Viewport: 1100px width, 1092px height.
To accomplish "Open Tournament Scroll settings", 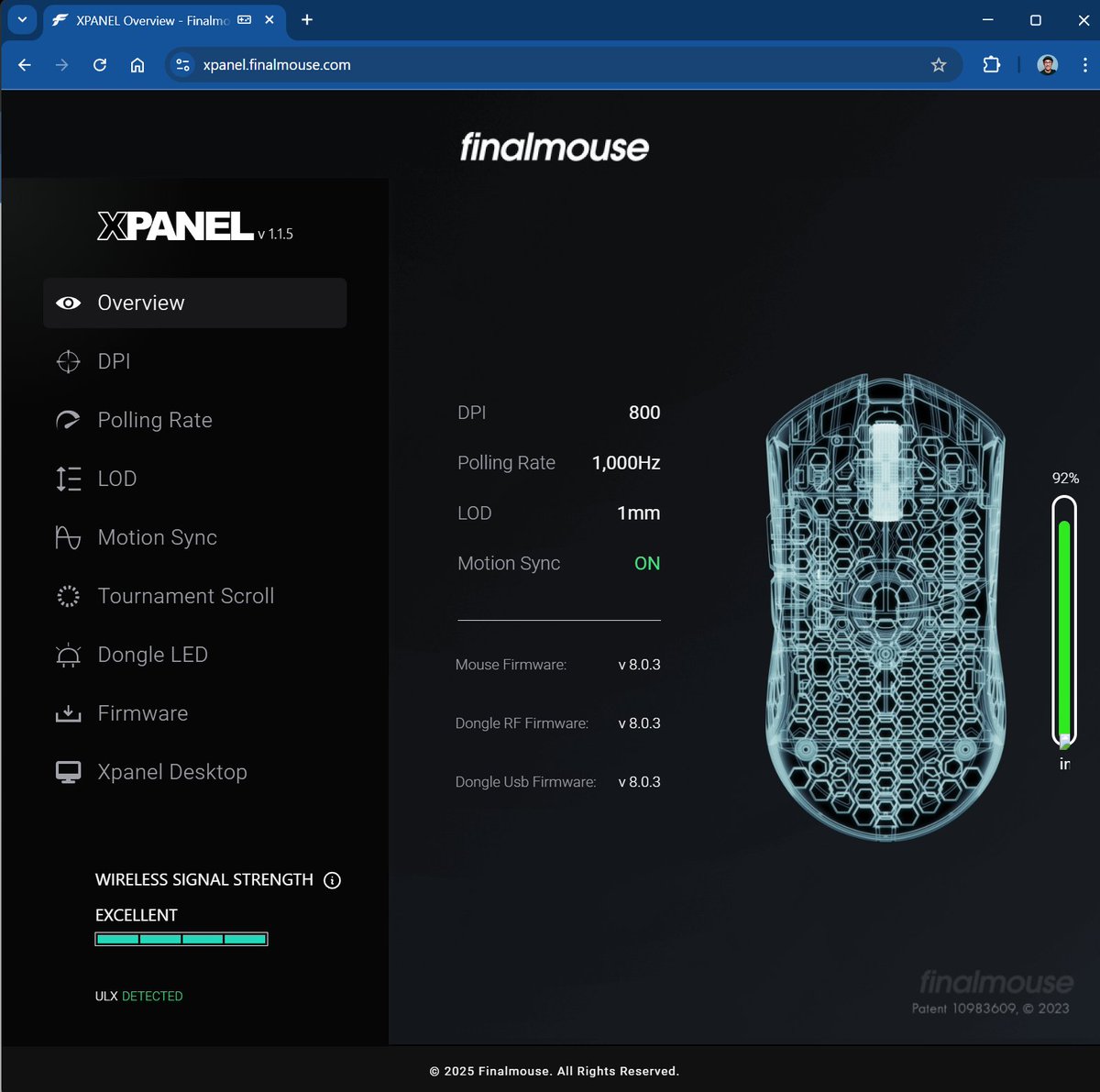I will [x=195, y=596].
